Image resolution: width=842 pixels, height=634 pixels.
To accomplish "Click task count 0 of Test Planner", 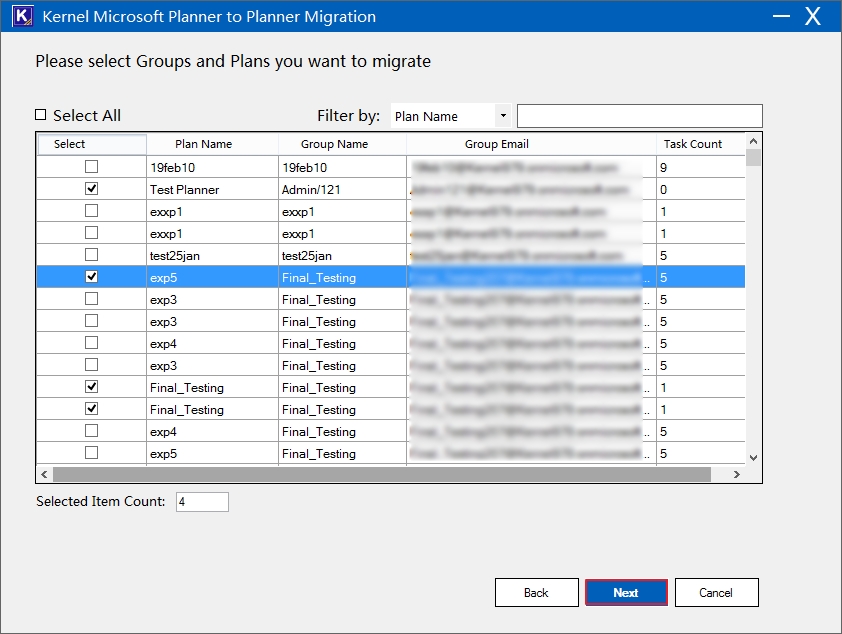I will point(700,190).
